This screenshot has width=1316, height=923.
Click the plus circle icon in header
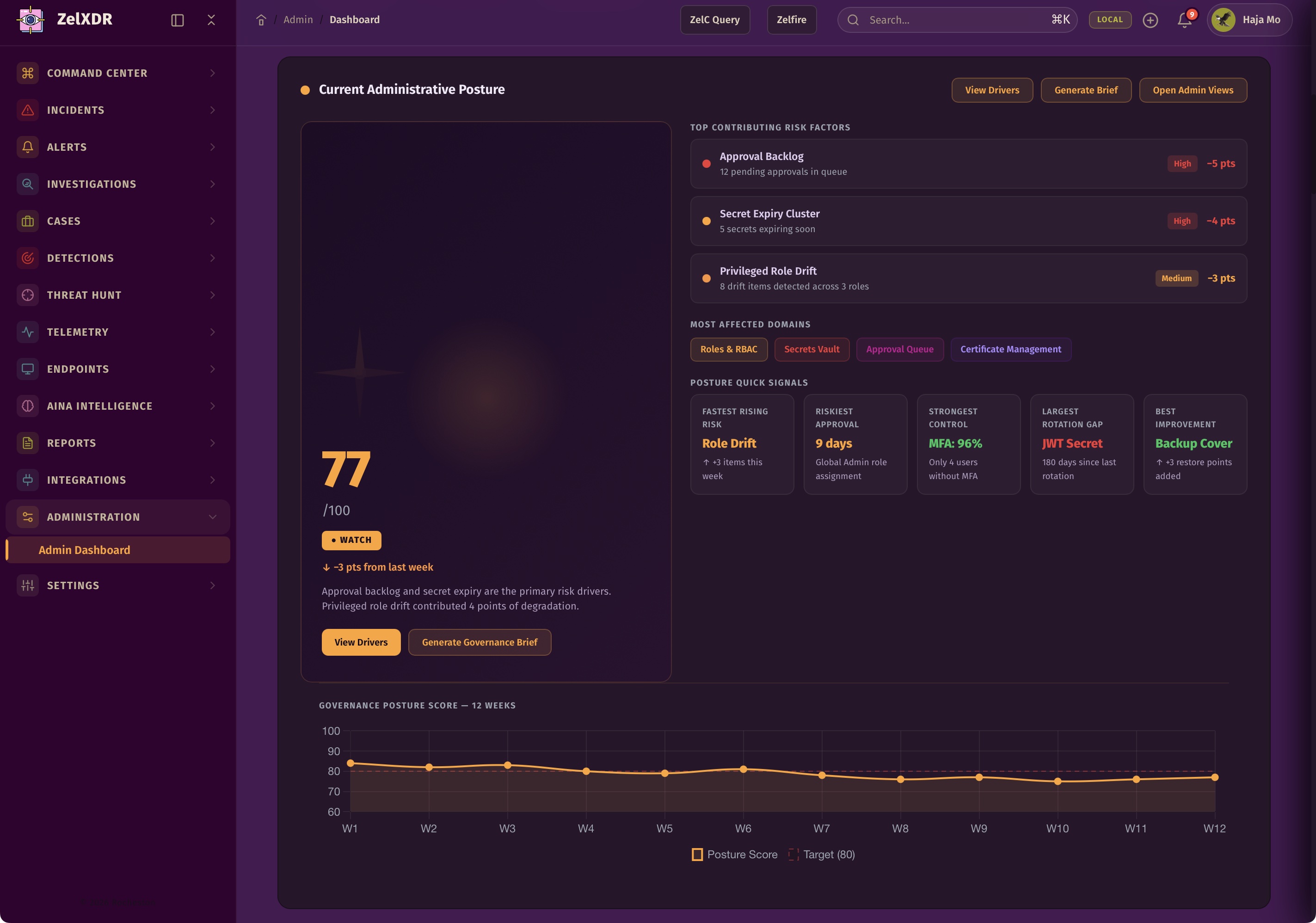click(x=1150, y=20)
